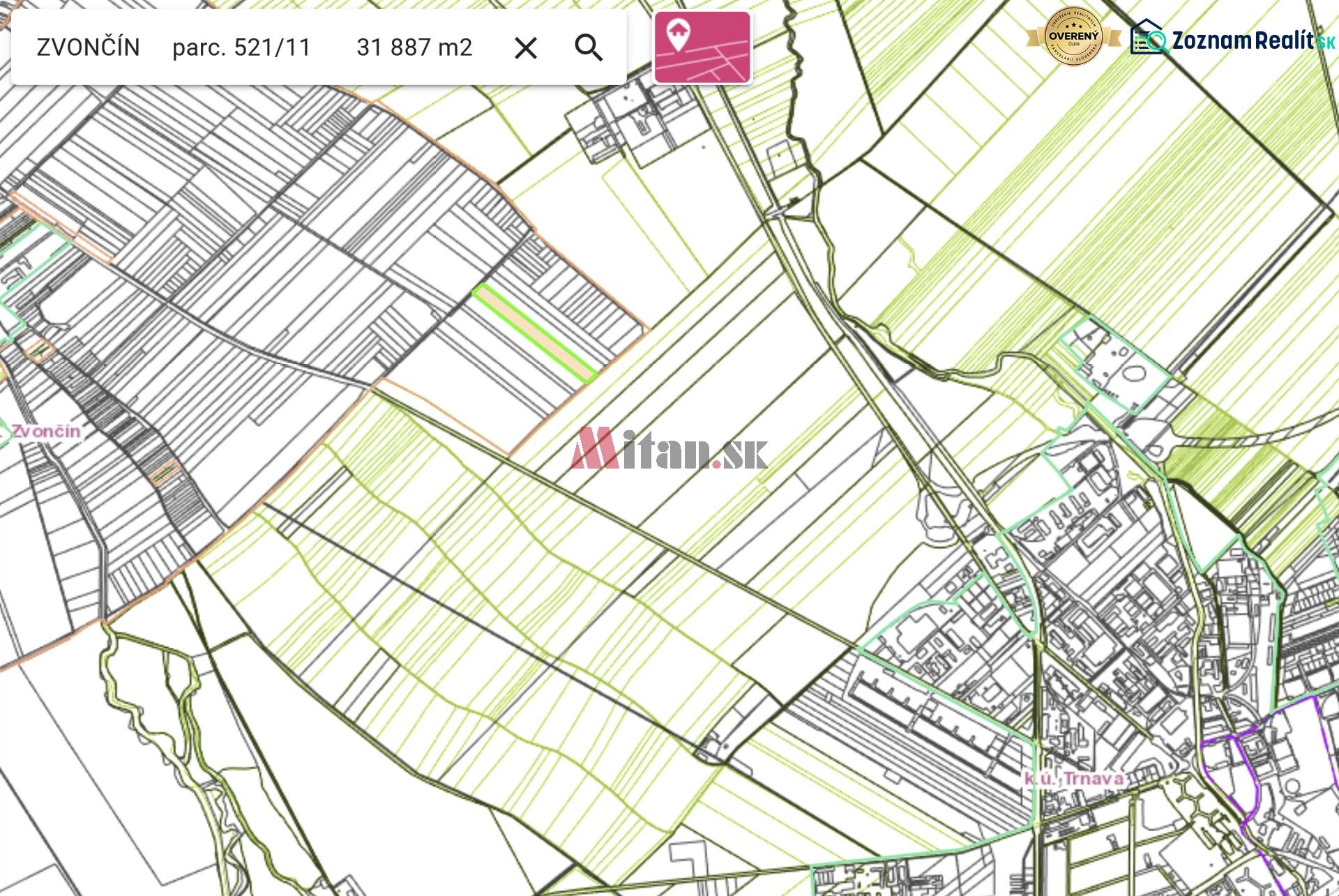This screenshot has height=896, width=1339.
Task: Select the parc. 521/11 parcel number
Action: [x=241, y=47]
